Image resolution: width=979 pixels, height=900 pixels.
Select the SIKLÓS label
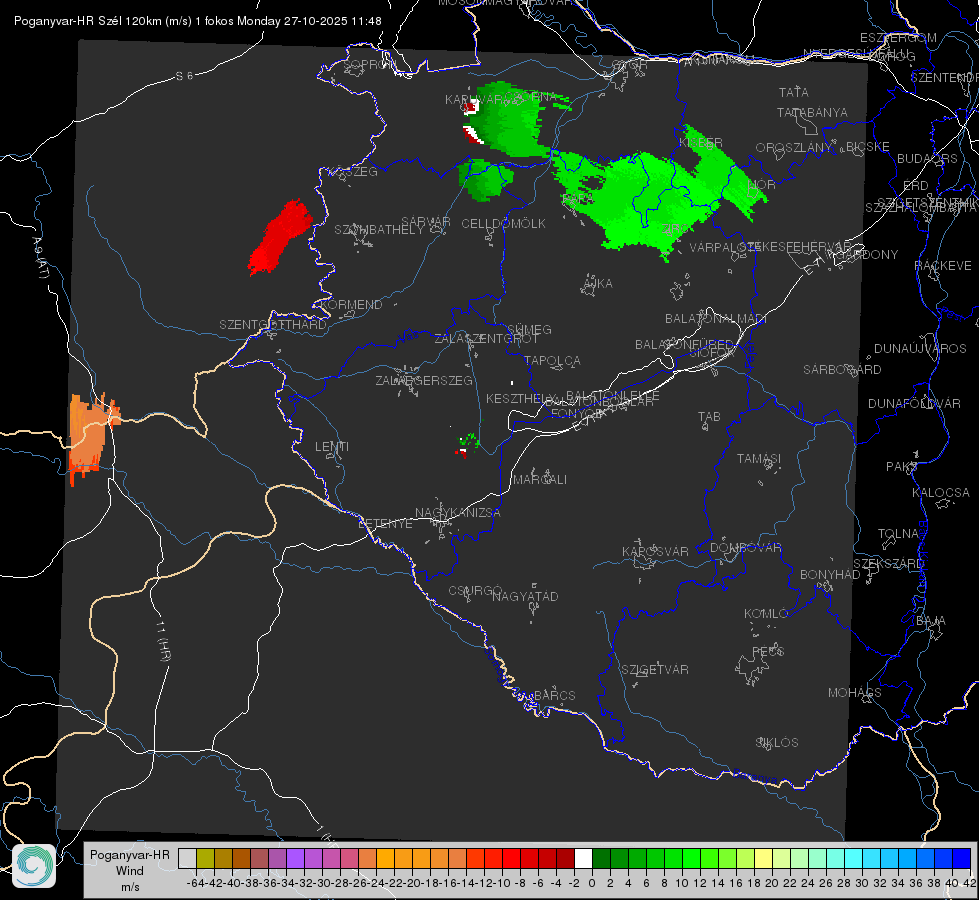[x=777, y=743]
